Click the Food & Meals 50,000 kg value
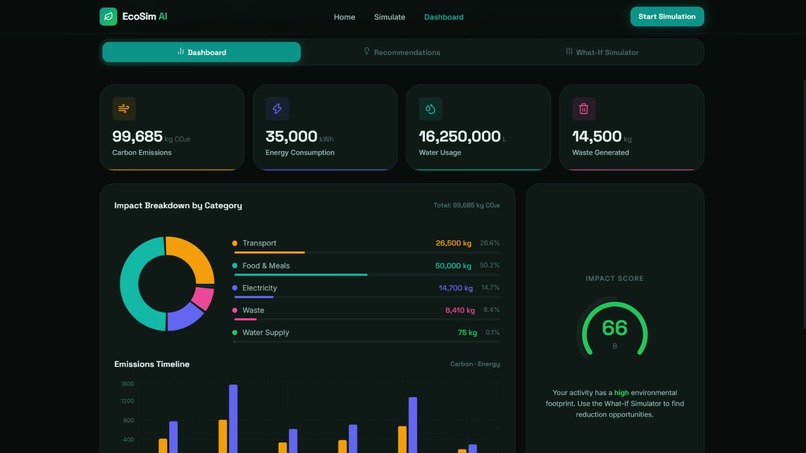 tap(453, 266)
